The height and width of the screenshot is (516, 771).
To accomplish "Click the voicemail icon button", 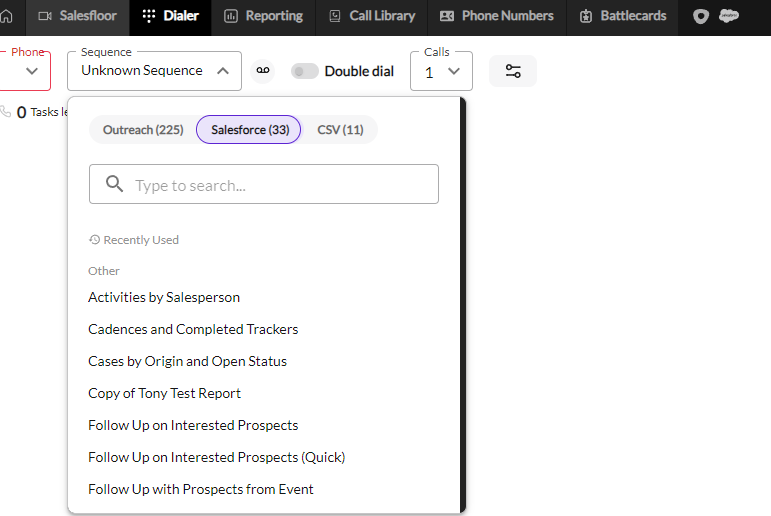I will (263, 71).
